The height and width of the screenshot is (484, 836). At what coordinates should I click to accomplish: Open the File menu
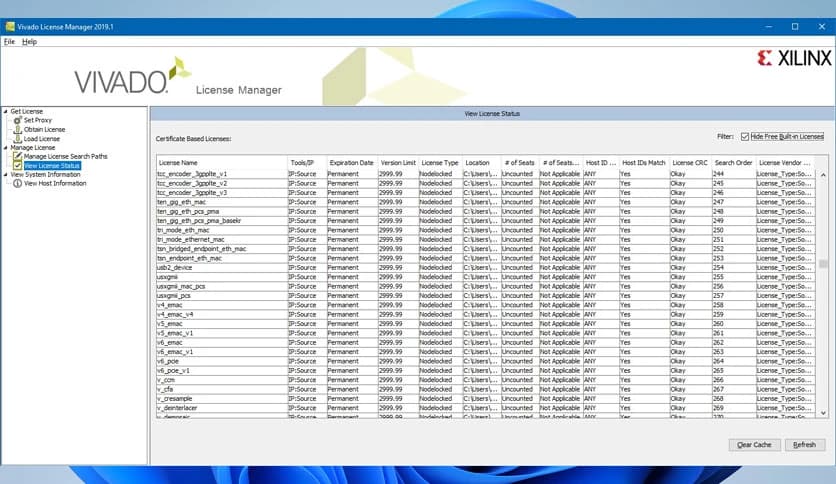pos(9,42)
